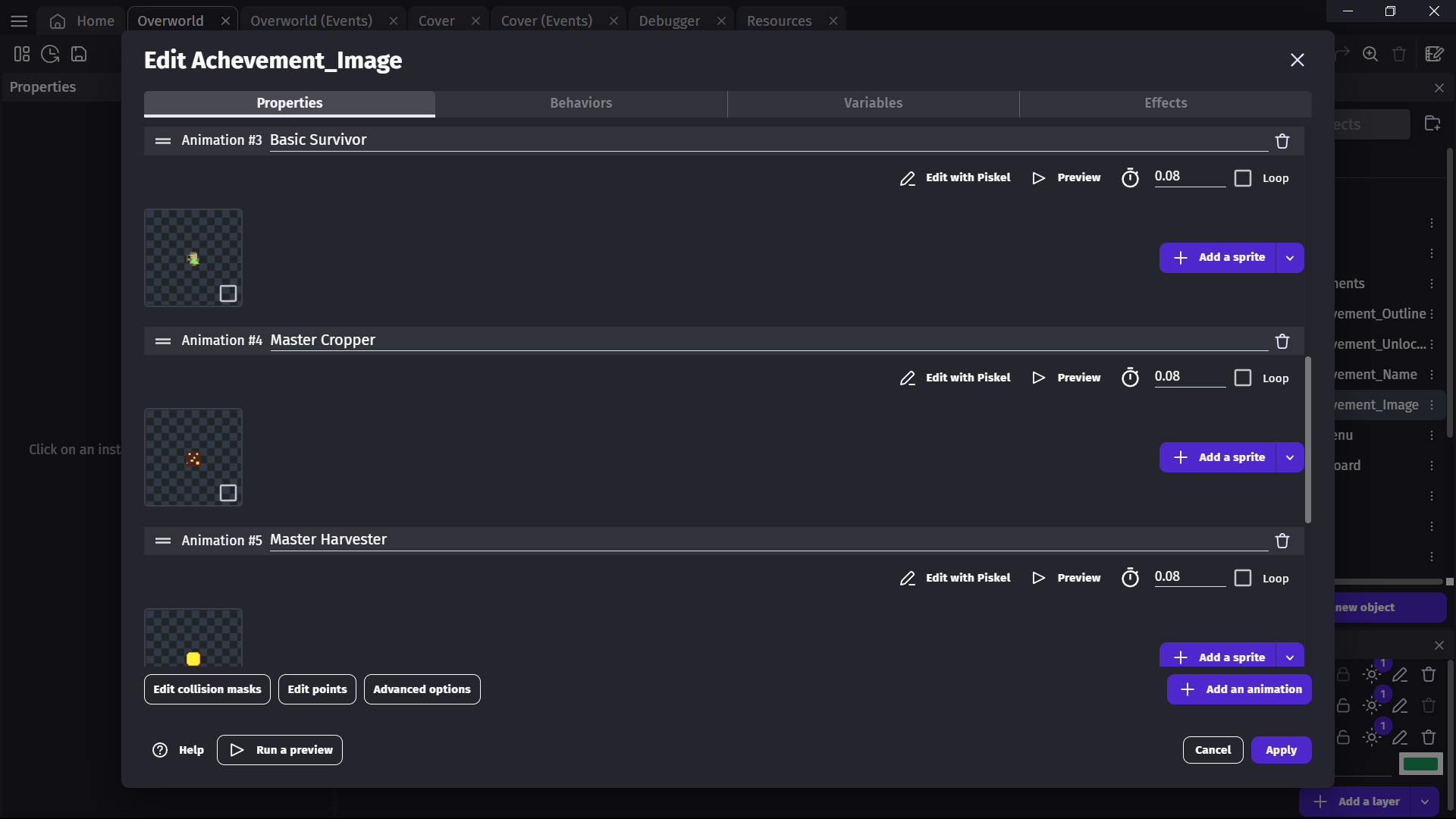Click the timer icon next to 0.08 for Master Harvester
Viewport: 1456px width, 819px height.
(x=1130, y=577)
